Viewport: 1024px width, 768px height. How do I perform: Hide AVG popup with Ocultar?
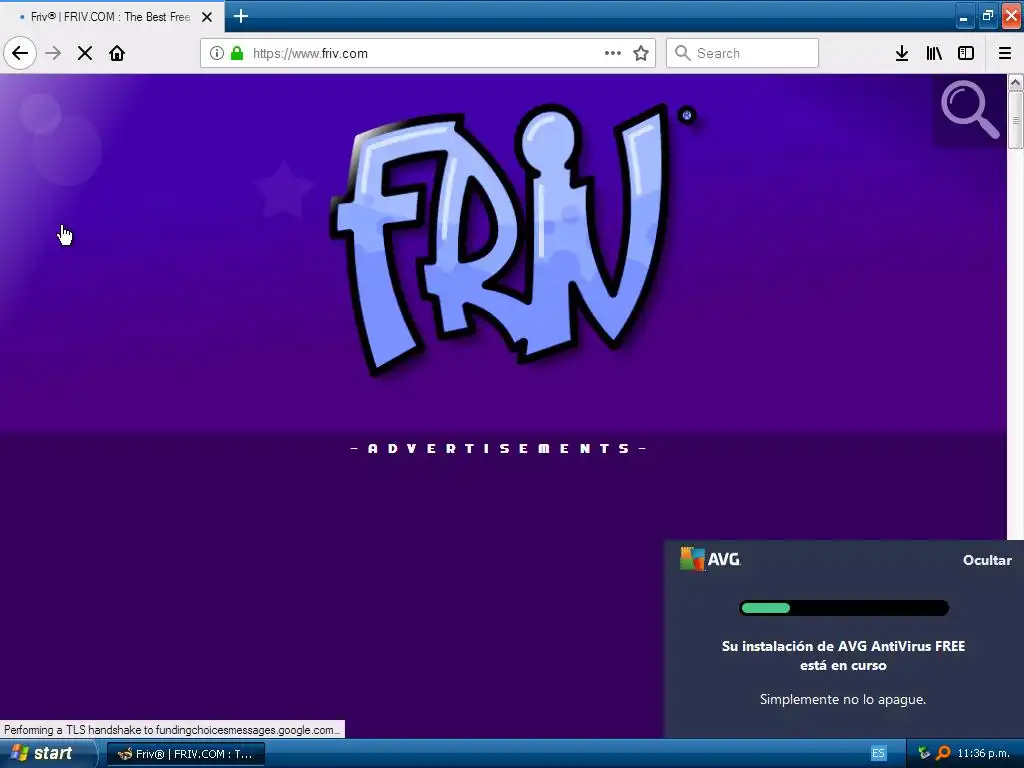tap(987, 560)
